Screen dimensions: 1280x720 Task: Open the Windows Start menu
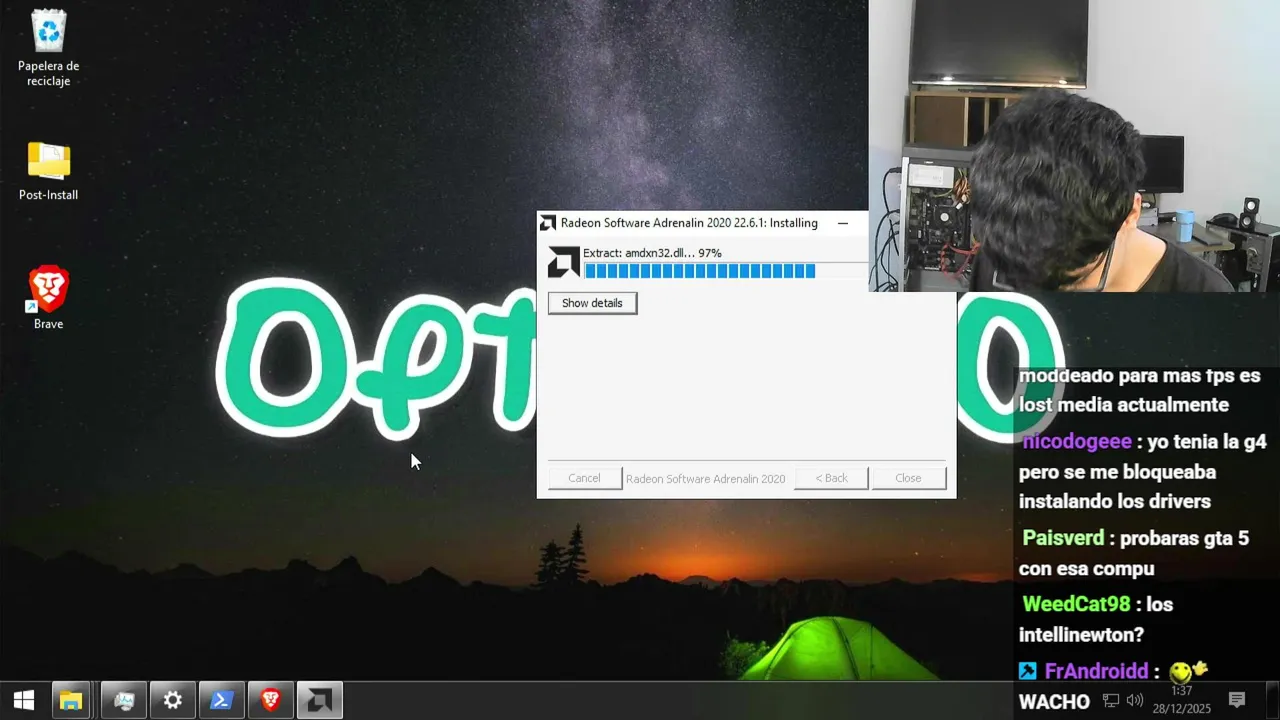point(24,700)
